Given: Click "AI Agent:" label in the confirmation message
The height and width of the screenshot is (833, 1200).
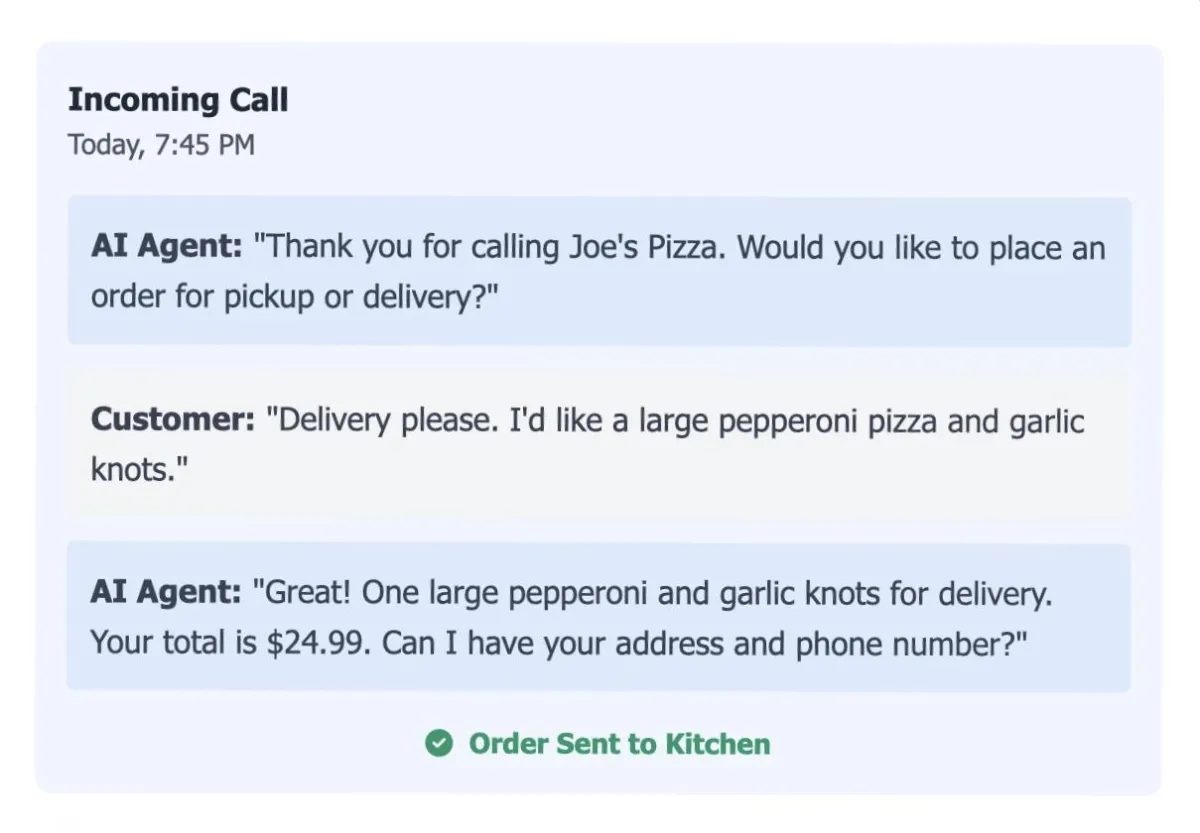Looking at the screenshot, I should pyautogui.click(x=166, y=593).
